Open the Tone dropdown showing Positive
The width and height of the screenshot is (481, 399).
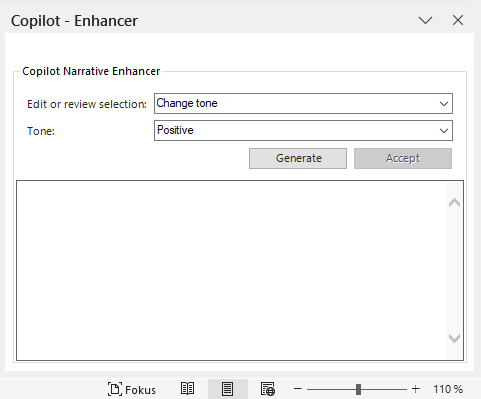tap(303, 130)
